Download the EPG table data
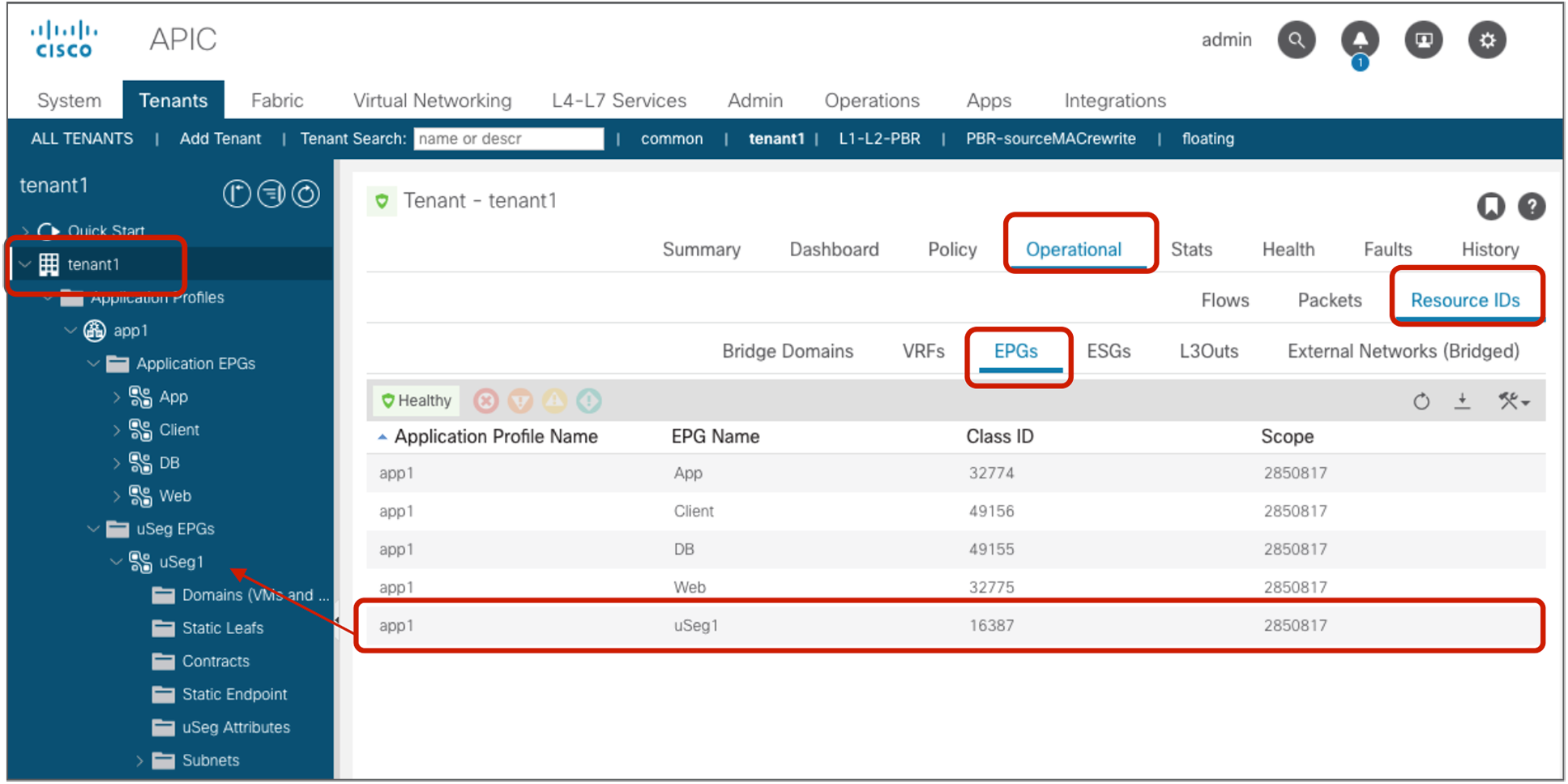 [1462, 401]
